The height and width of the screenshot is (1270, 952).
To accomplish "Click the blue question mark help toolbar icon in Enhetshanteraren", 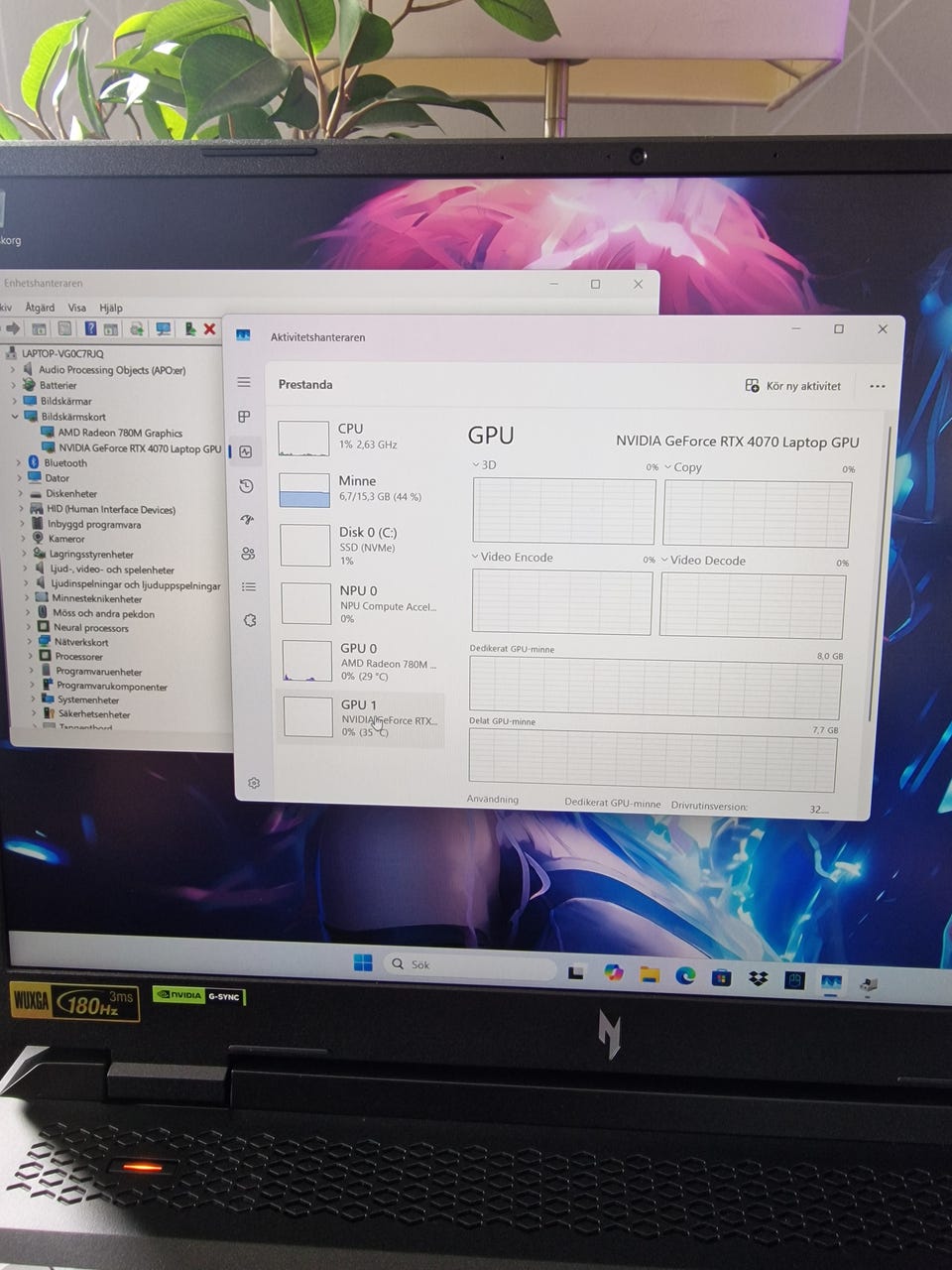I will [90, 328].
